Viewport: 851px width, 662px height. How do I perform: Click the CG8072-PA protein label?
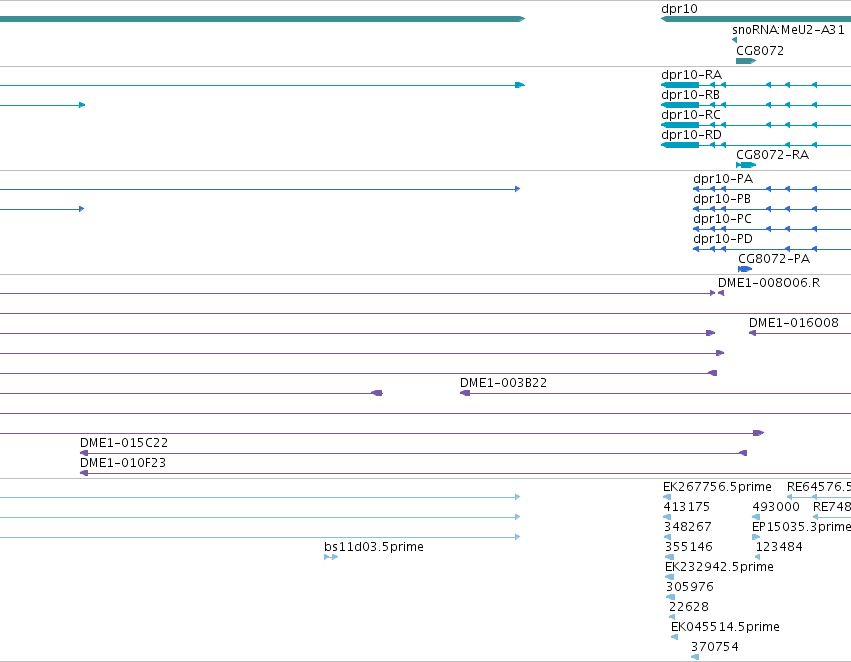(774, 259)
